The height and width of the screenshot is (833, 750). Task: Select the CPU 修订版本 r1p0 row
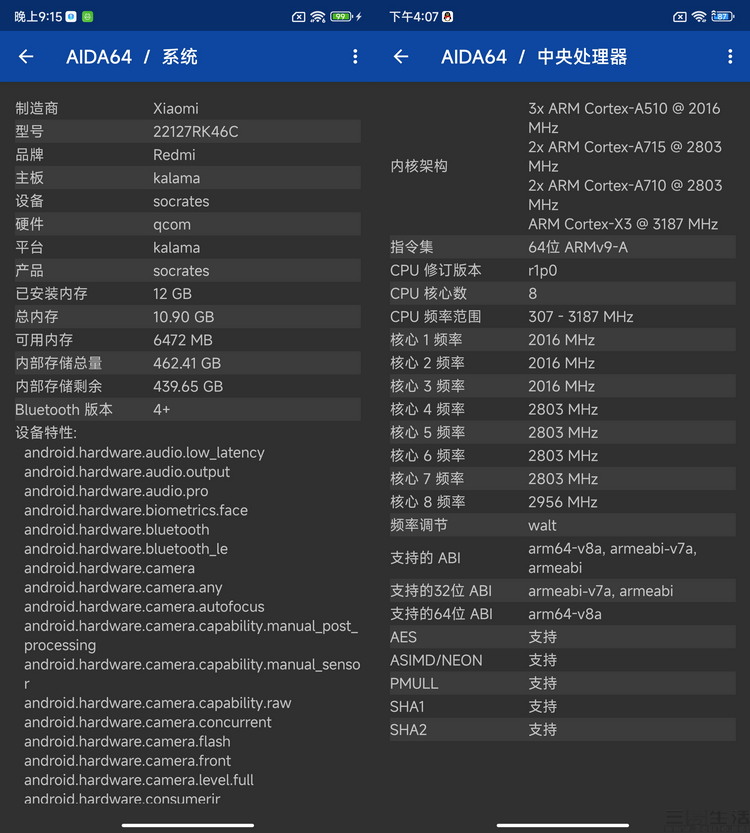pyautogui.click(x=562, y=270)
